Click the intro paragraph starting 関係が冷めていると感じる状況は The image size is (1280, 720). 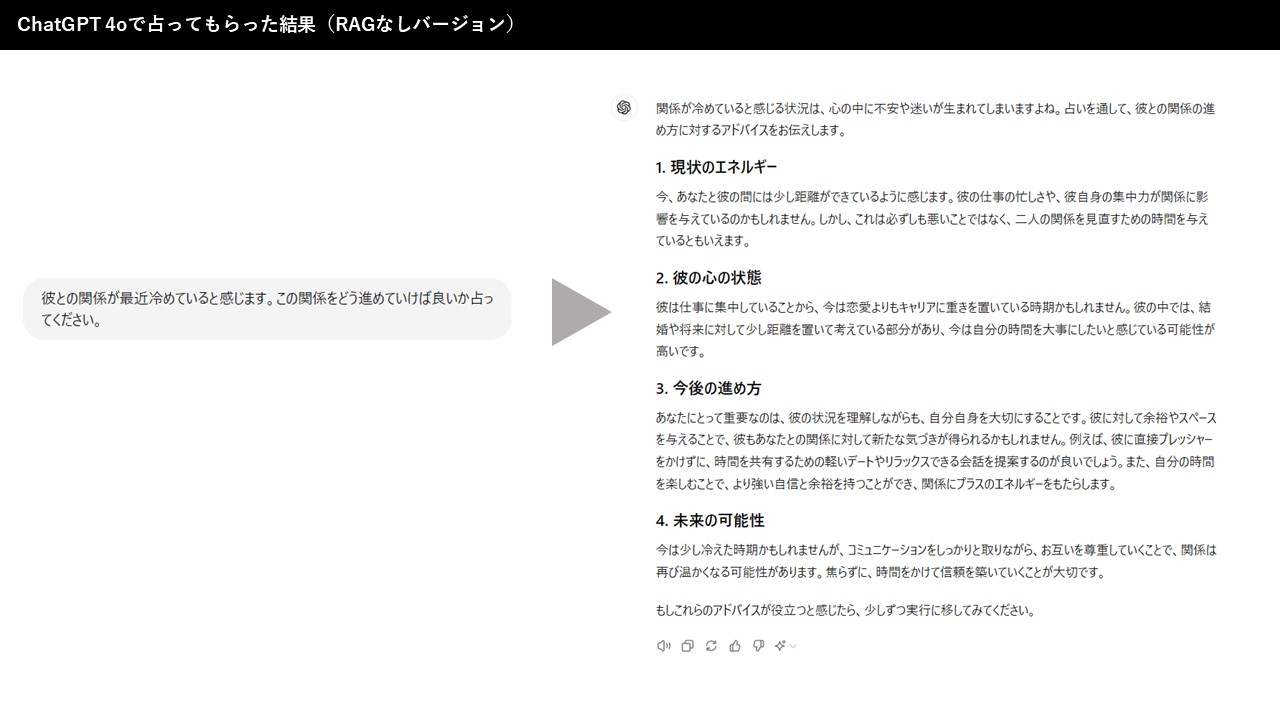(935, 119)
